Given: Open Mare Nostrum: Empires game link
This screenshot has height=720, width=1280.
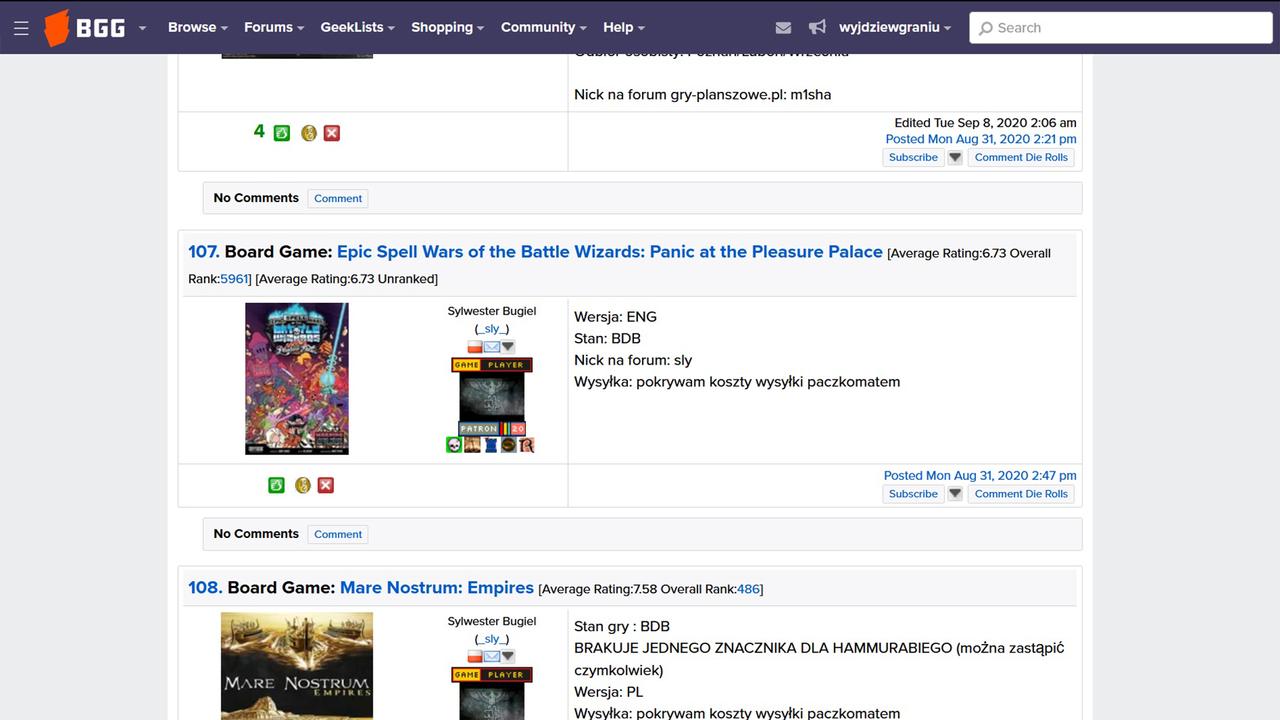Looking at the screenshot, I should coord(437,588).
